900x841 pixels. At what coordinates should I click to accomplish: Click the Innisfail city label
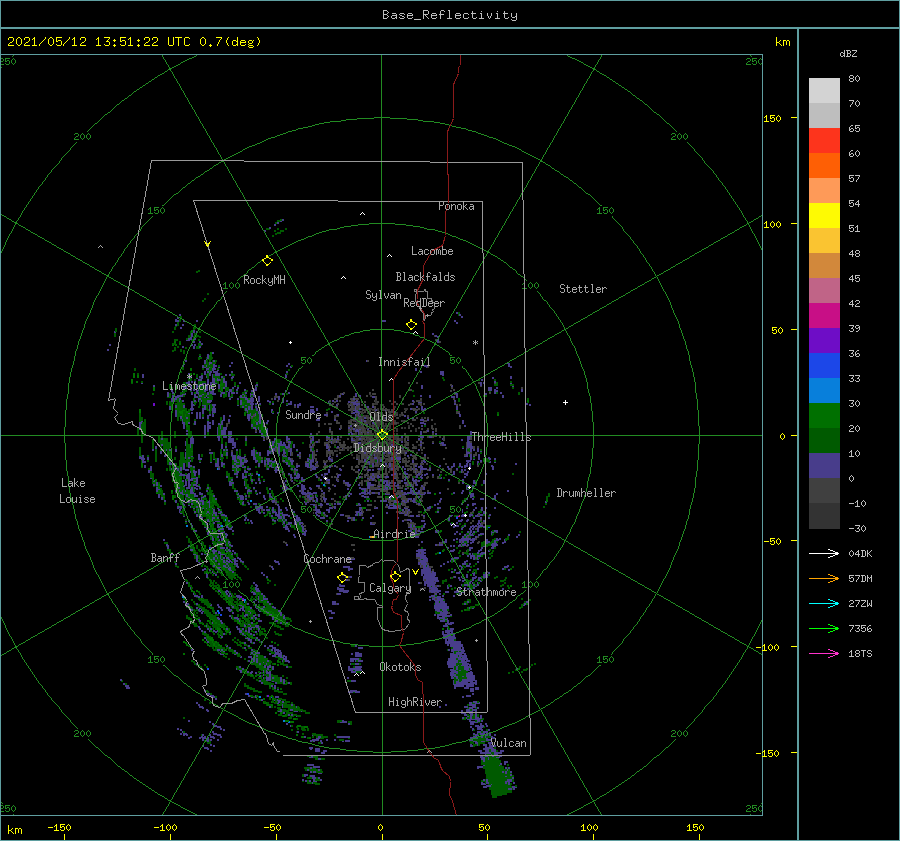coord(404,362)
